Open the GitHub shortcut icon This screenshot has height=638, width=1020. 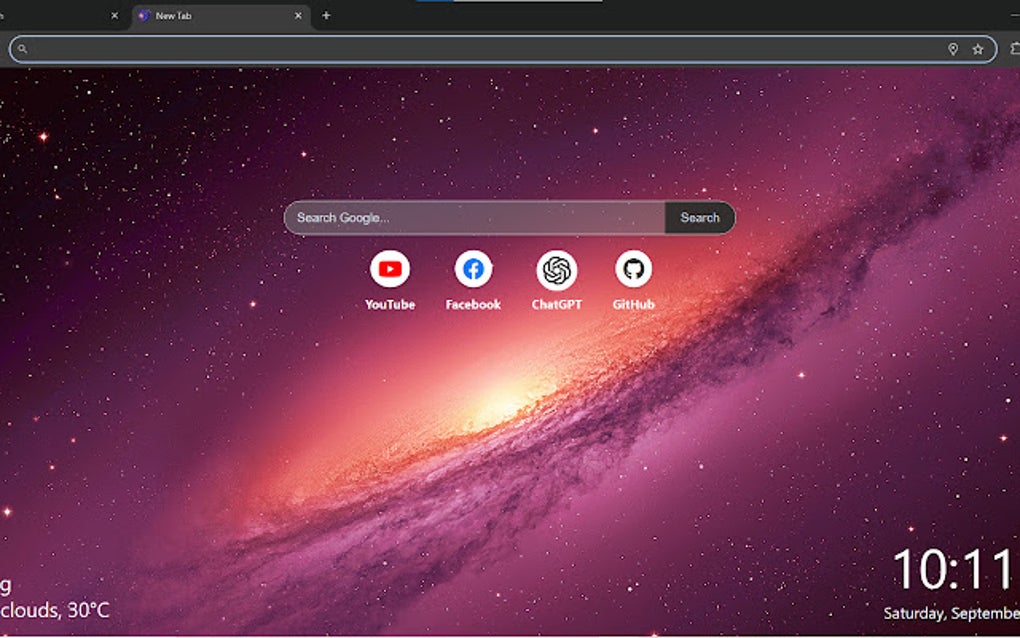(632, 268)
